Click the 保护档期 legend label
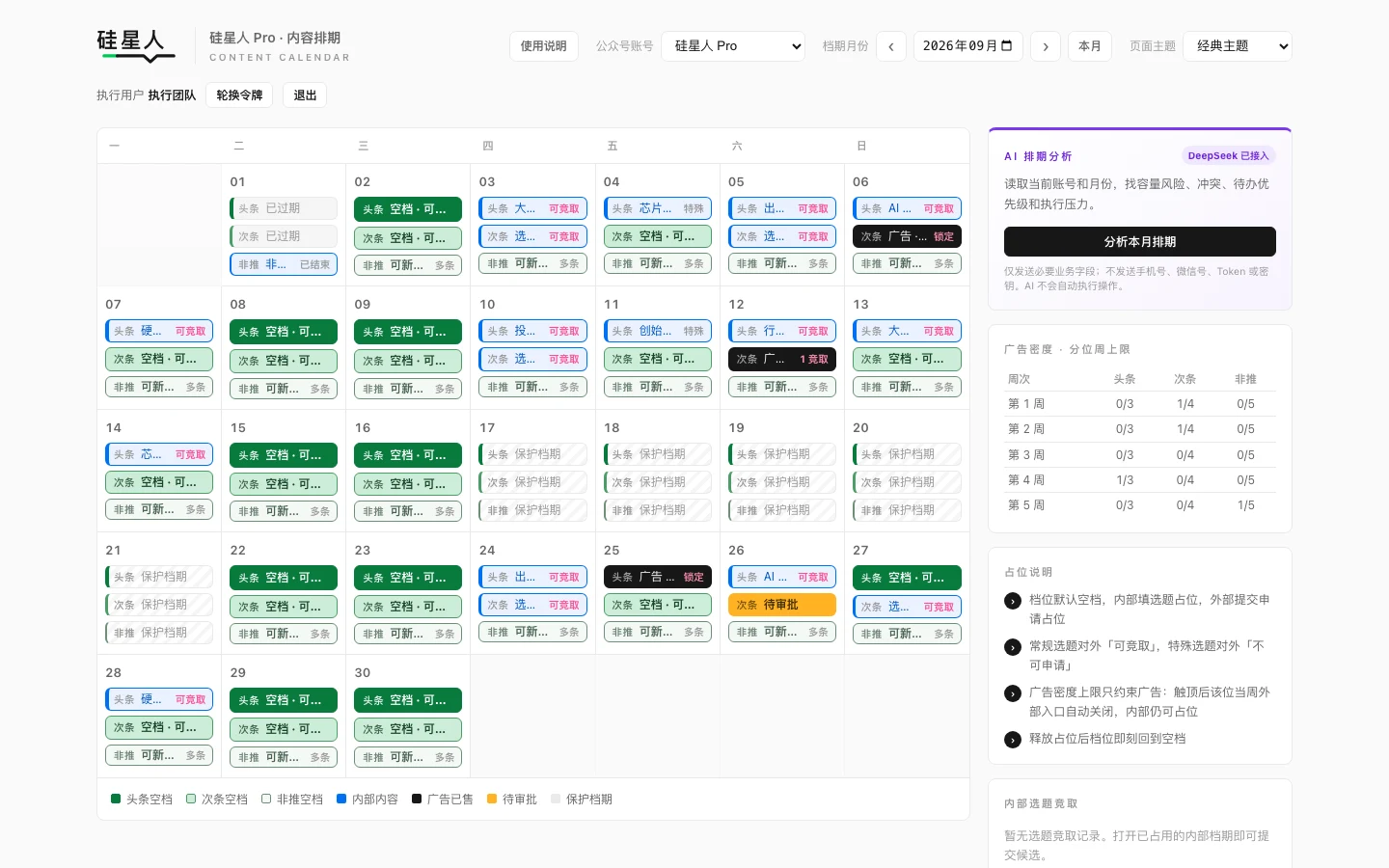 (589, 800)
